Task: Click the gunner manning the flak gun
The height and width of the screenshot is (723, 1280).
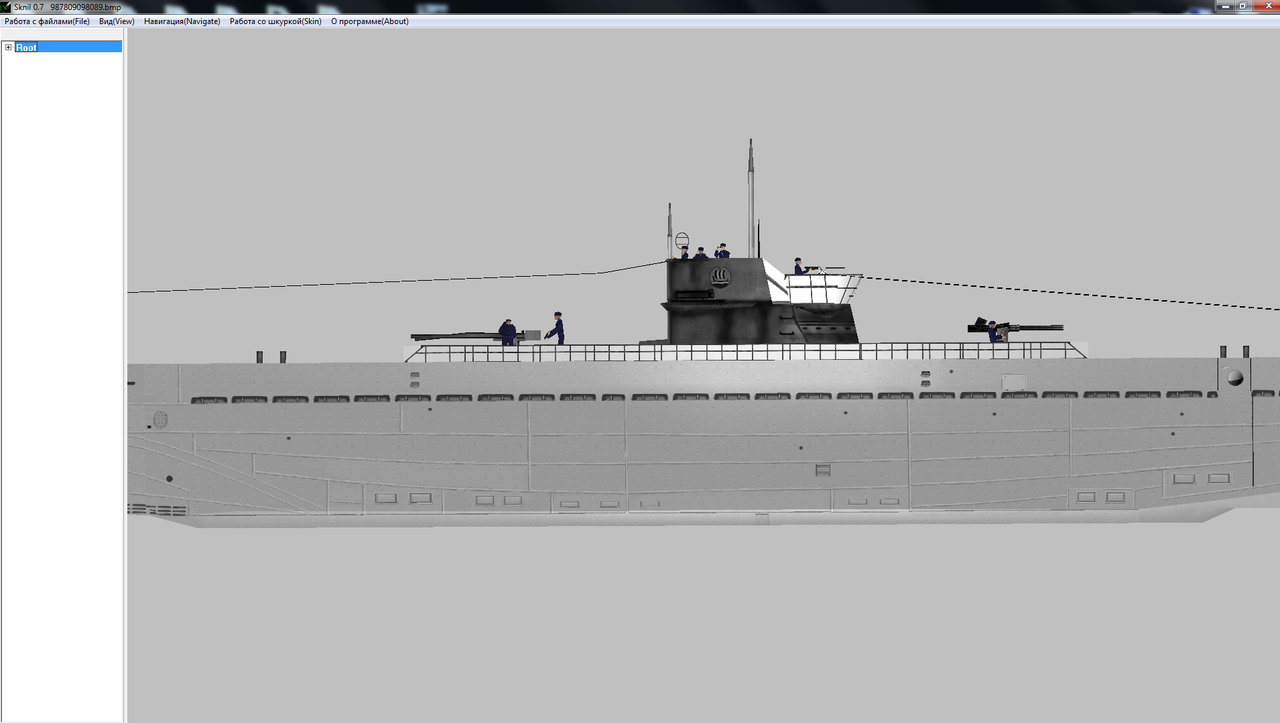Action: click(x=993, y=332)
